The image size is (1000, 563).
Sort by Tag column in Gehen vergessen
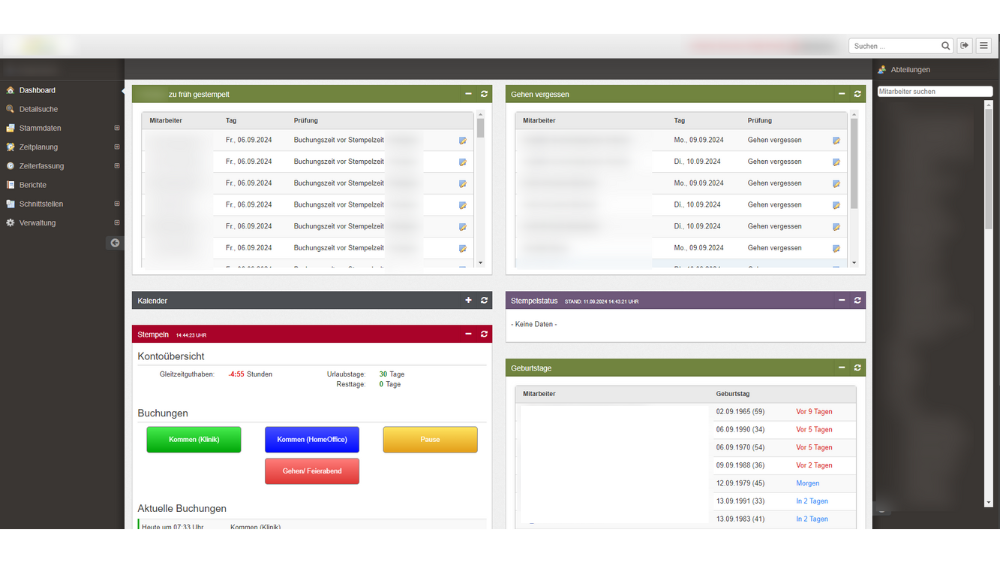[x=679, y=121]
